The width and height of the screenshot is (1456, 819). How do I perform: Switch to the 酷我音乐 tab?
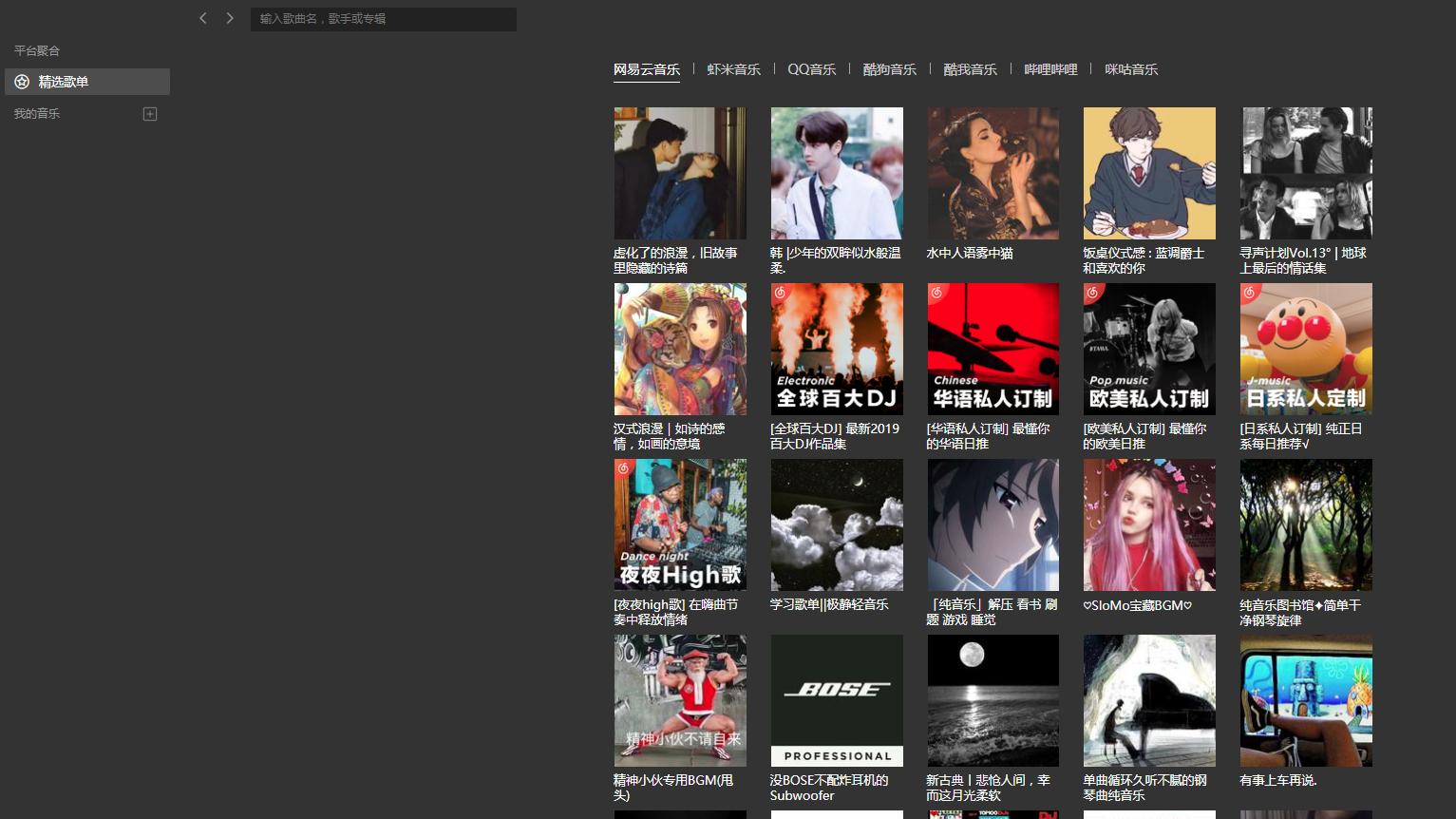tap(971, 69)
